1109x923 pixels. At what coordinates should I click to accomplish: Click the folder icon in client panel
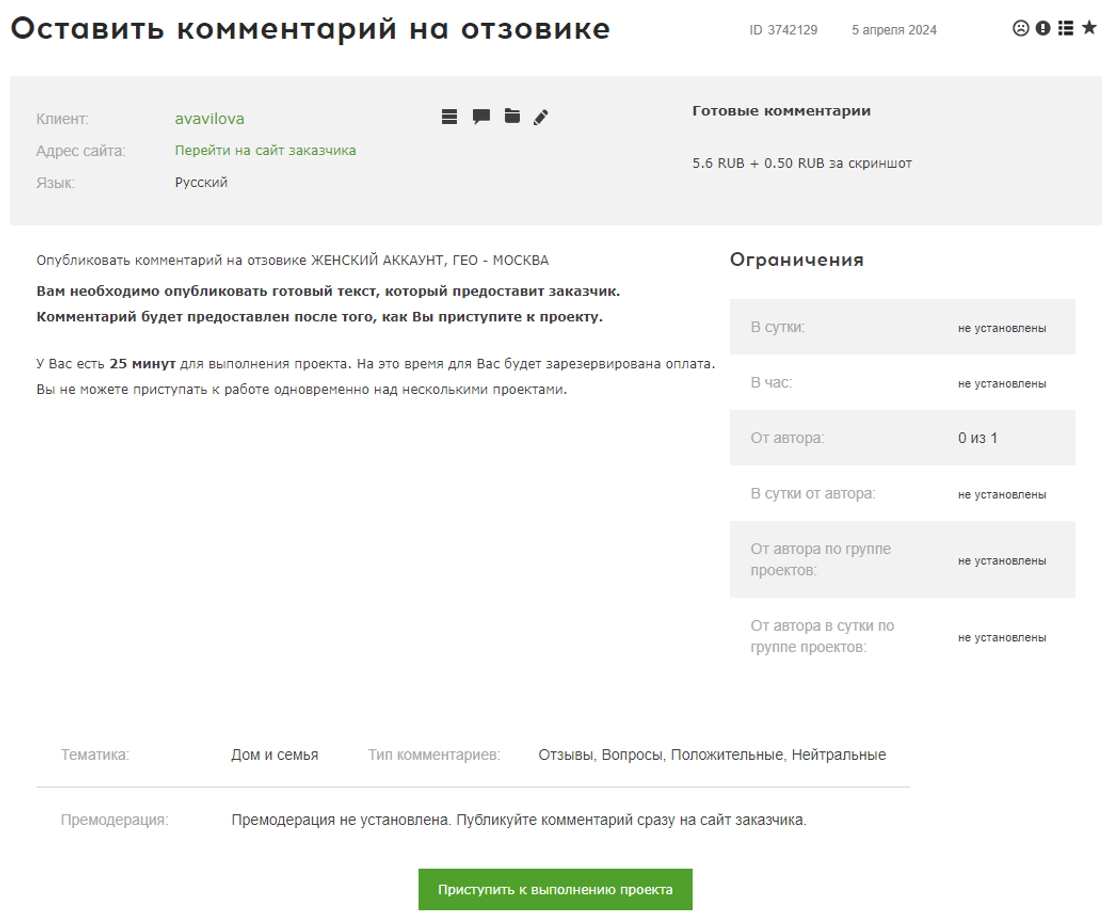pos(512,116)
